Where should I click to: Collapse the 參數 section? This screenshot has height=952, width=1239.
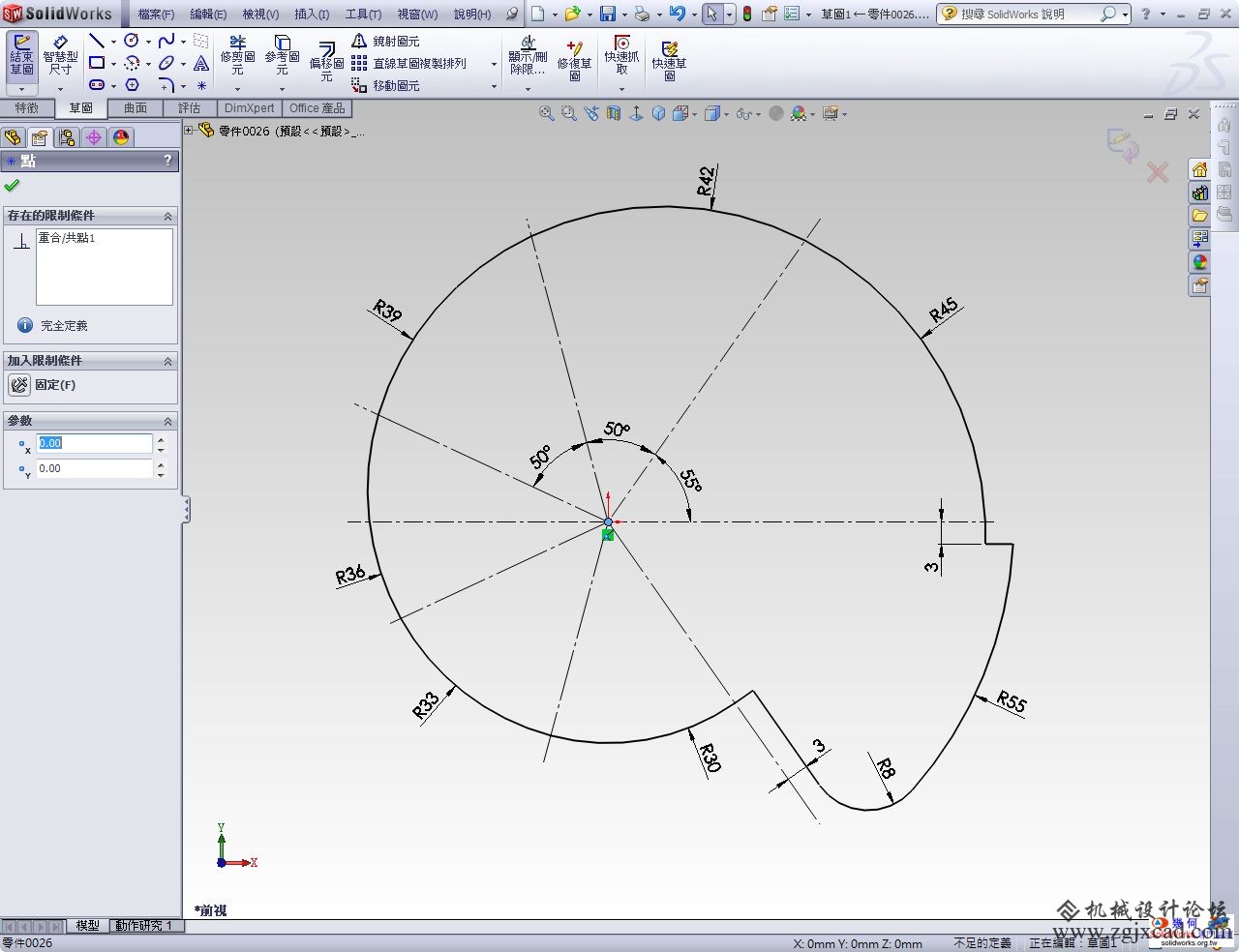tap(167, 421)
